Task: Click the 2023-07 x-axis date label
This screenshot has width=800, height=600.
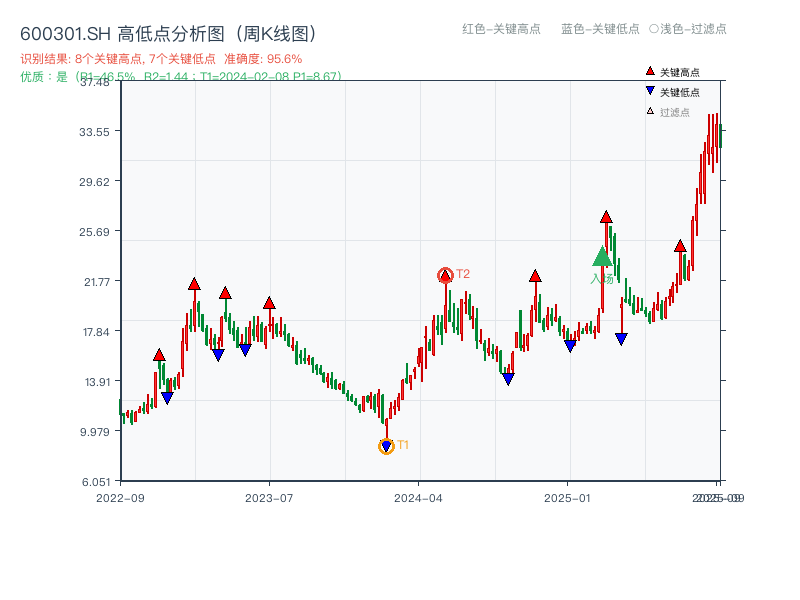Action: 269,498
